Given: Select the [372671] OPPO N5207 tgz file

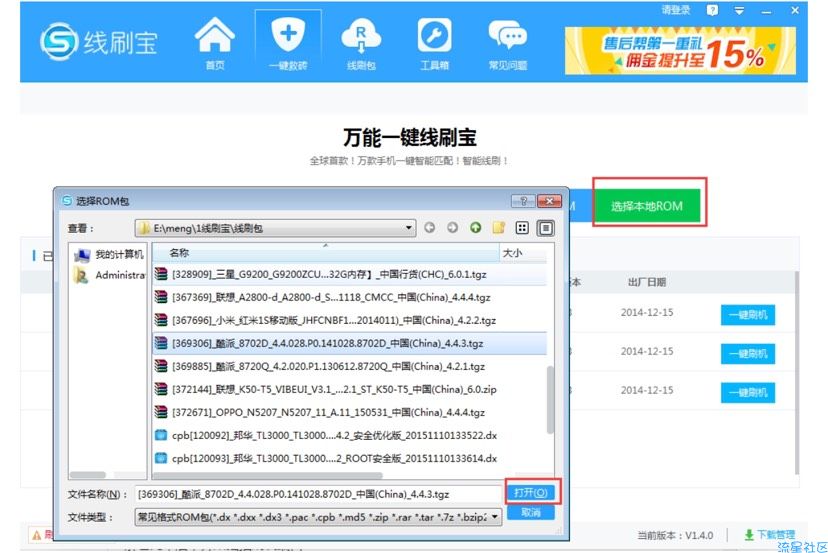Looking at the screenshot, I should click(x=350, y=412).
